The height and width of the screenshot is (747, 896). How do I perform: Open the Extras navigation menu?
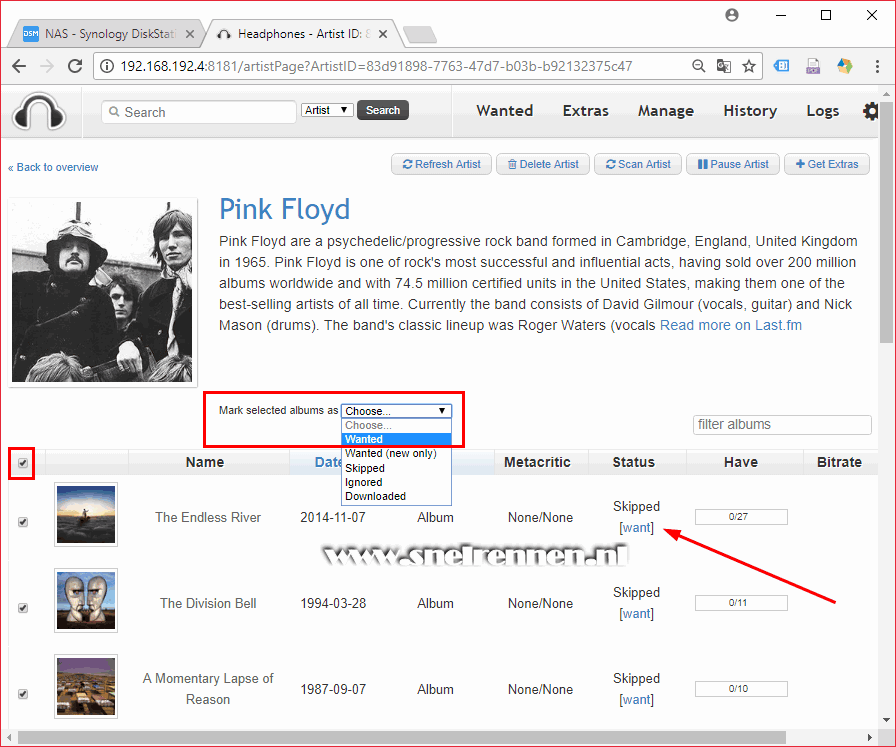click(x=586, y=111)
